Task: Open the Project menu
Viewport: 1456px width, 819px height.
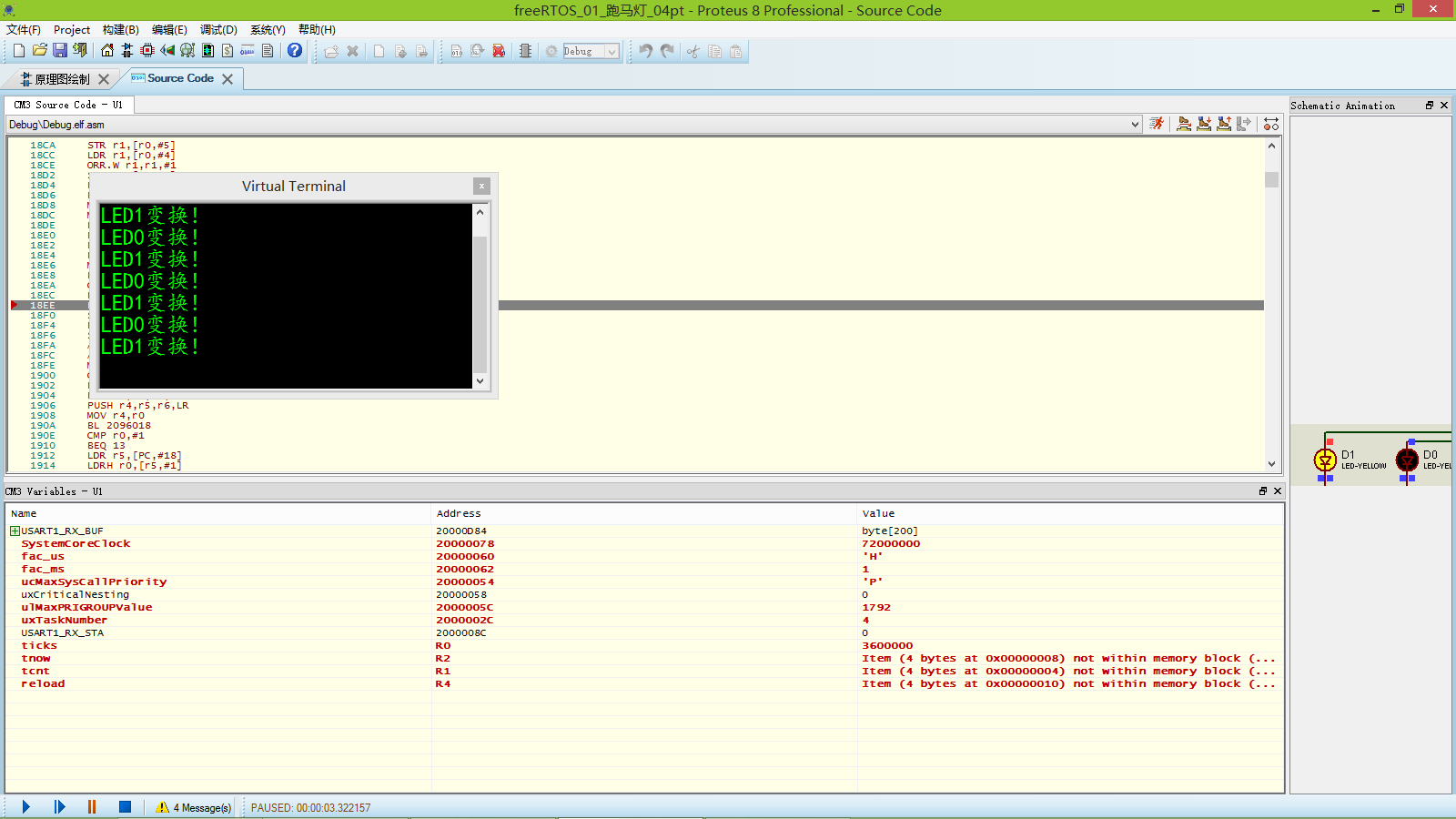Action: tap(72, 29)
